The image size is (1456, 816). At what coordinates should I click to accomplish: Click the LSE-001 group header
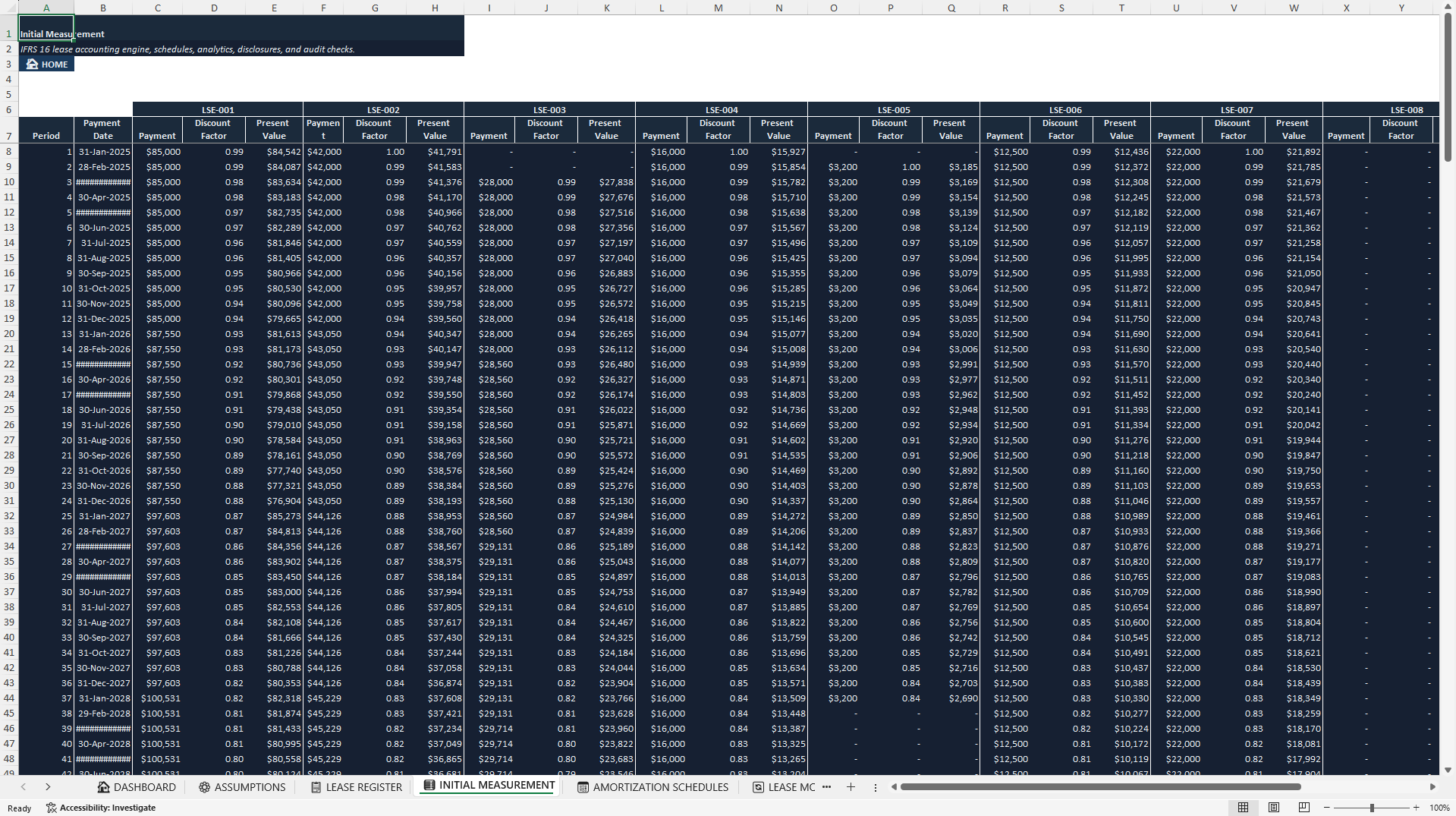[x=218, y=110]
